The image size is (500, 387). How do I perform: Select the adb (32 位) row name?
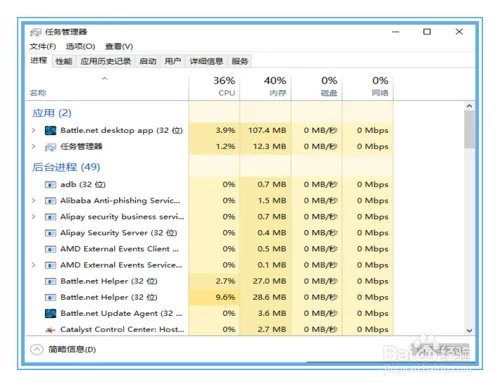[x=83, y=184]
